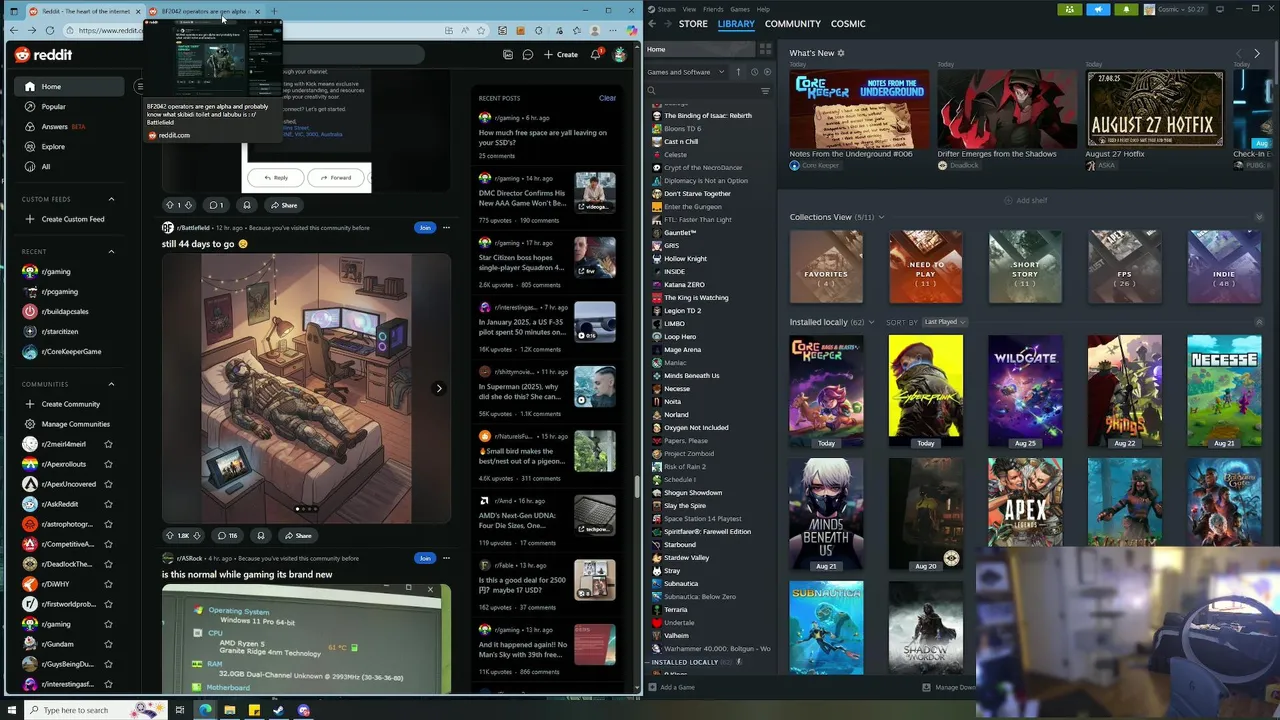Click the Reddit logo
1280x720 pixels.
coord(43,55)
